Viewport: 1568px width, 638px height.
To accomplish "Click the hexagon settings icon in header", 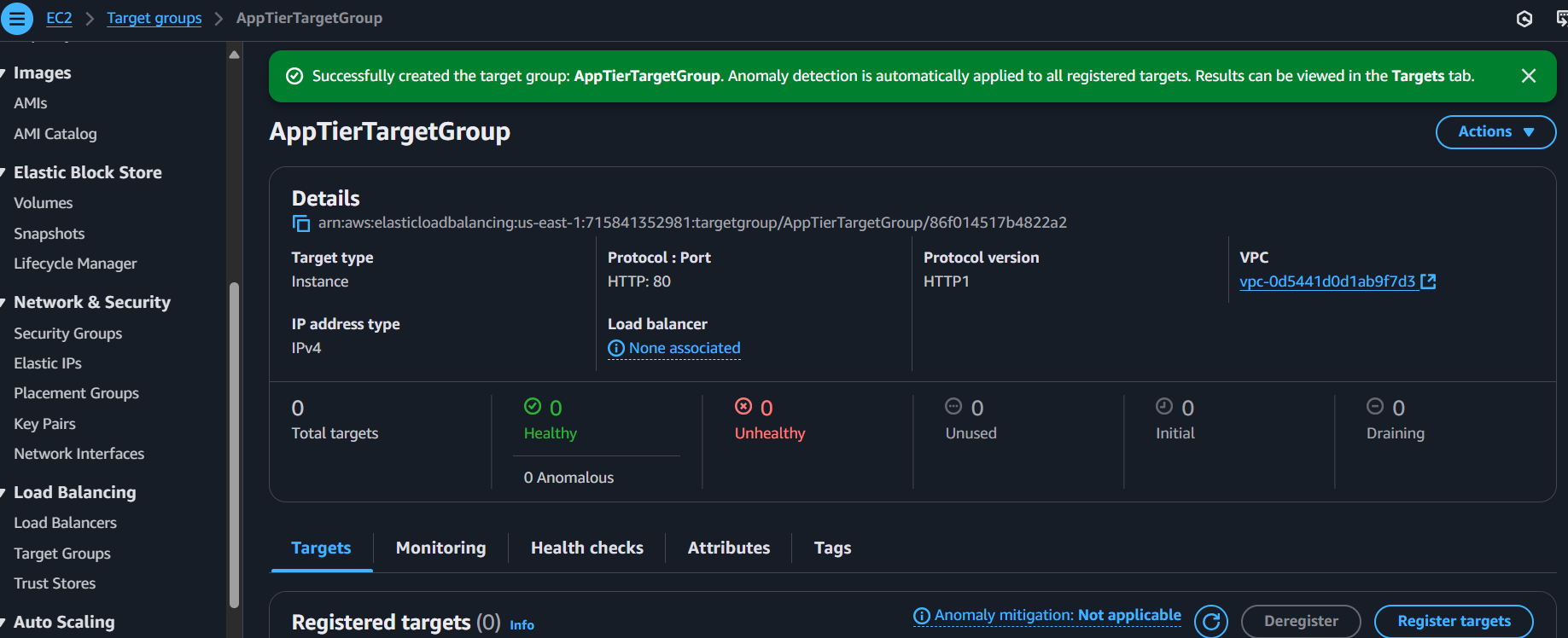I will click(1524, 19).
